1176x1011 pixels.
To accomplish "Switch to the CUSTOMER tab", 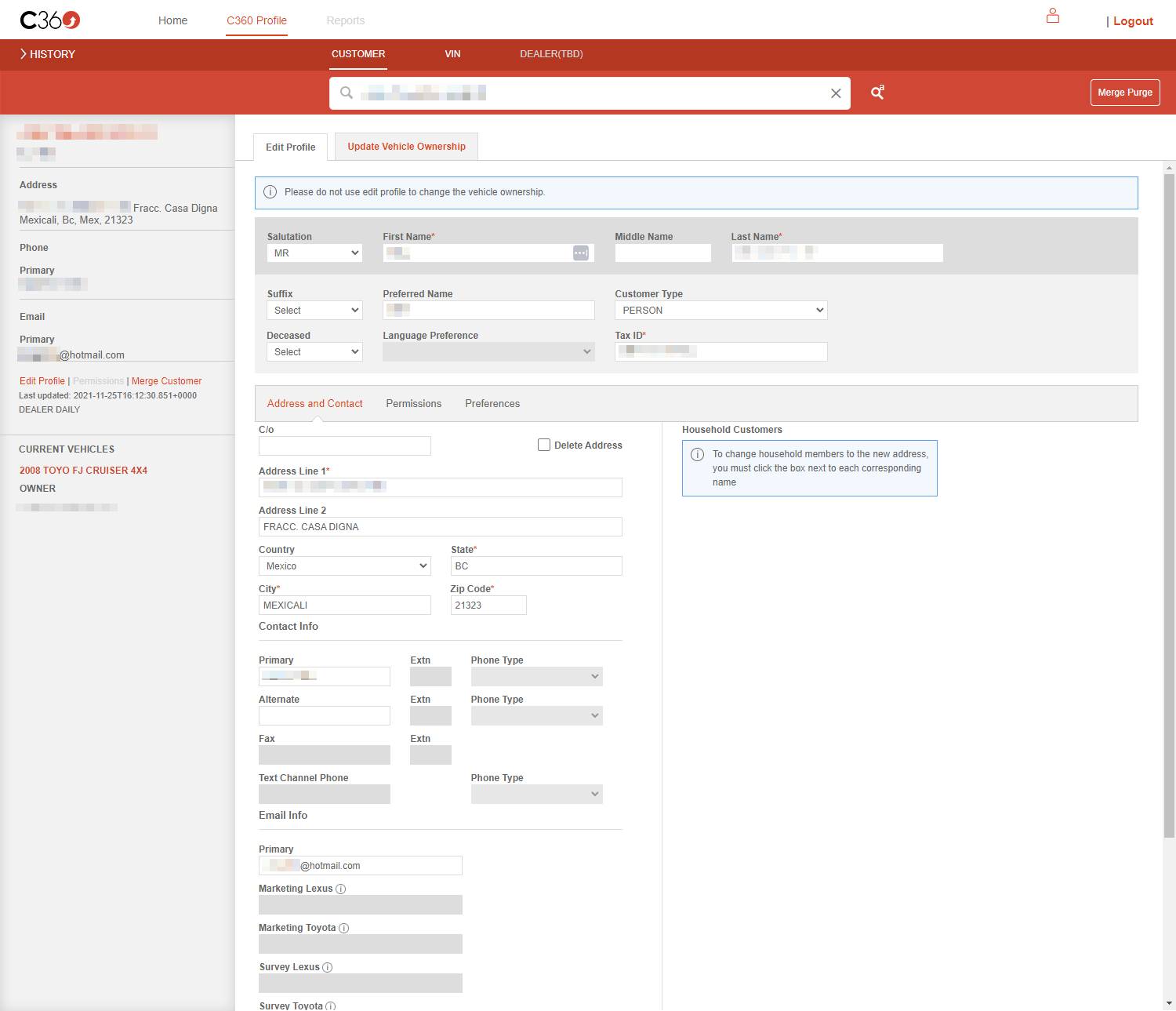I will click(358, 54).
